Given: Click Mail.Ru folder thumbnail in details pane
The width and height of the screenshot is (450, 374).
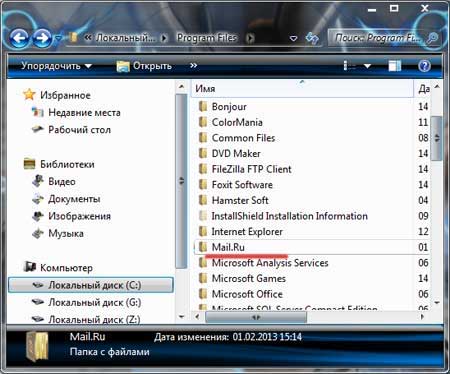Looking at the screenshot, I should (37, 347).
